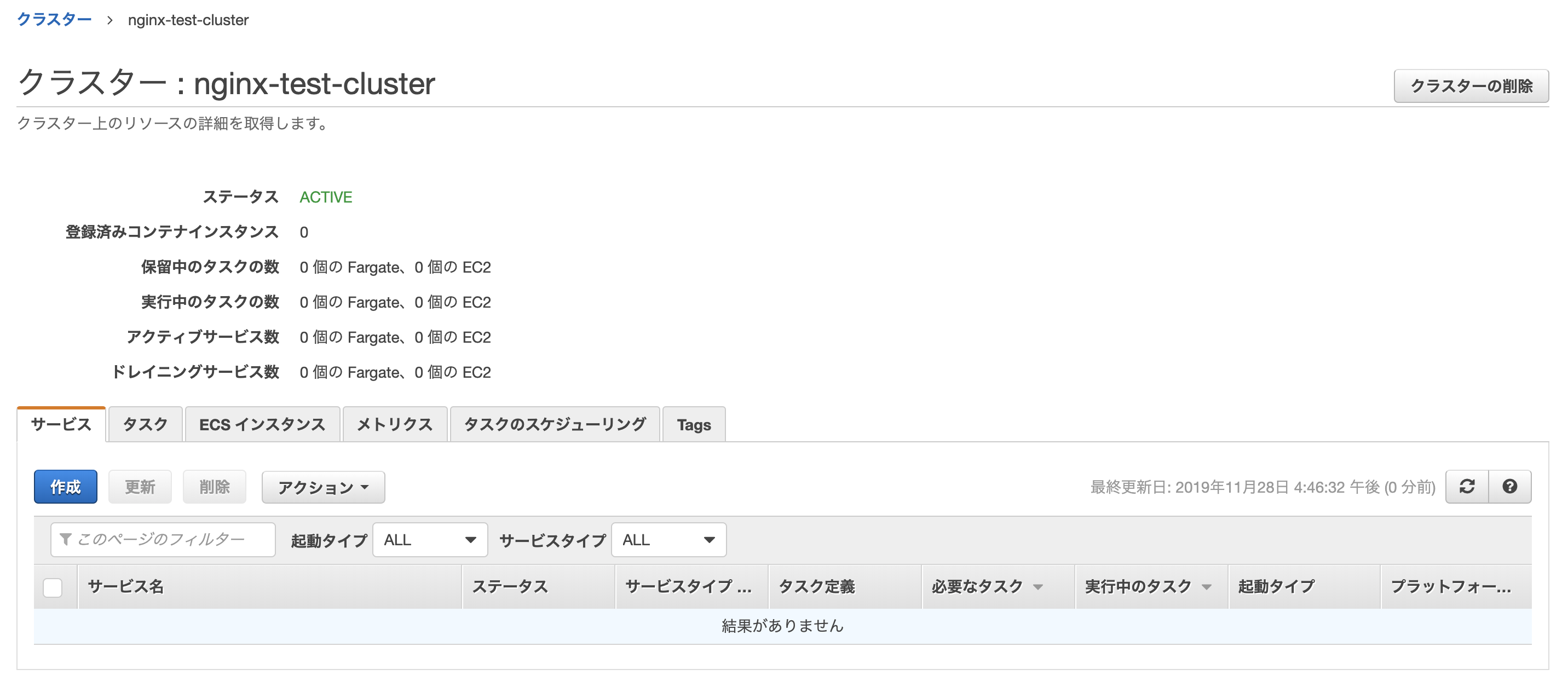Click the 実行中のタスクの数 label
1568x681 pixels.
[210, 302]
